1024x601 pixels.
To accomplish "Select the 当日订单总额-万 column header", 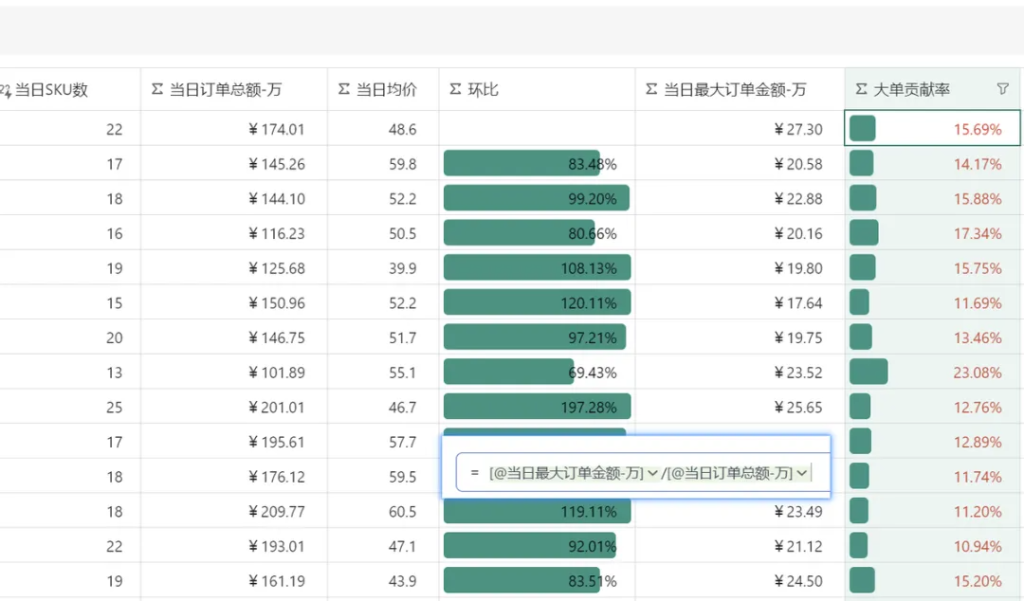I will (x=234, y=89).
